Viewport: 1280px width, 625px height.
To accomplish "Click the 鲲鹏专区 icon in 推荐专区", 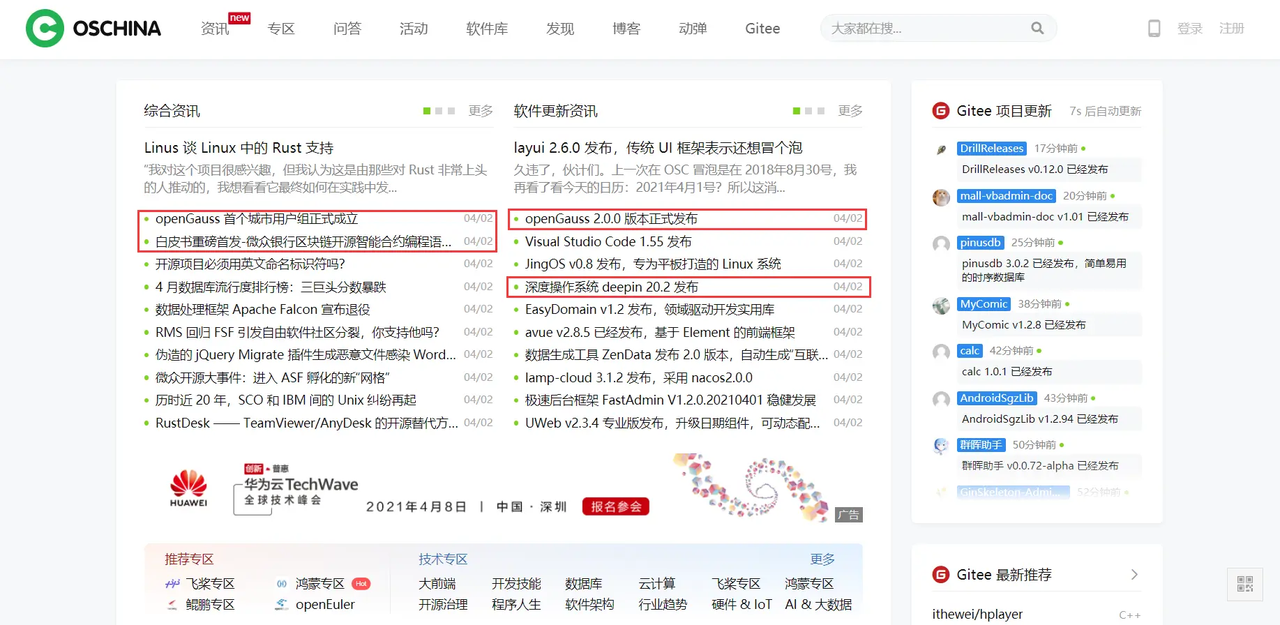I will [172, 605].
